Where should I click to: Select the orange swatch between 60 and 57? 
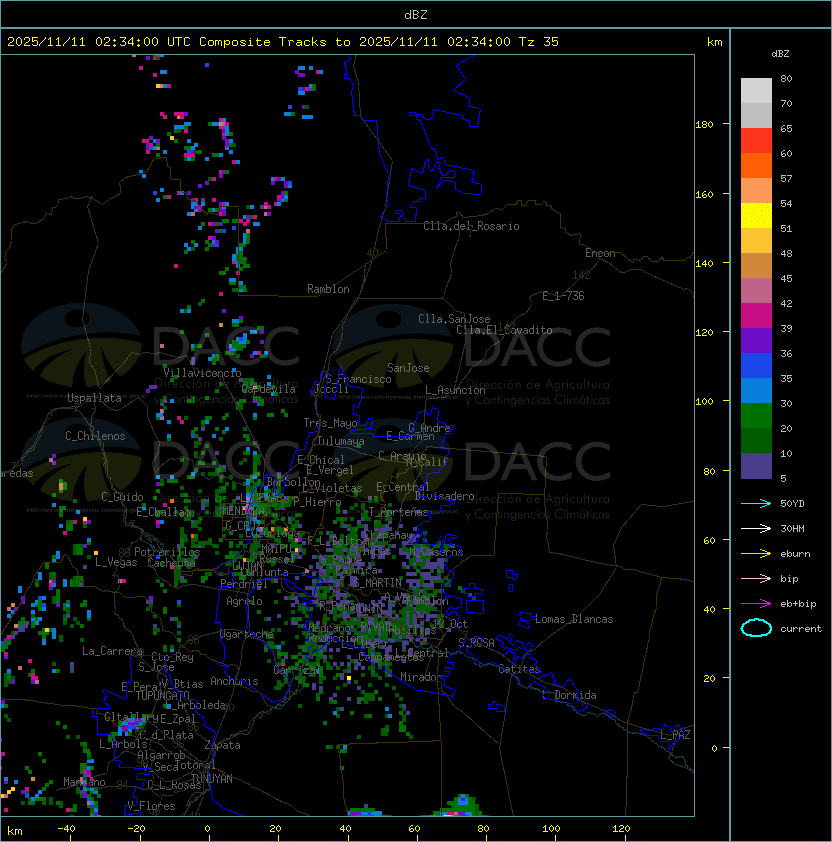click(x=756, y=165)
